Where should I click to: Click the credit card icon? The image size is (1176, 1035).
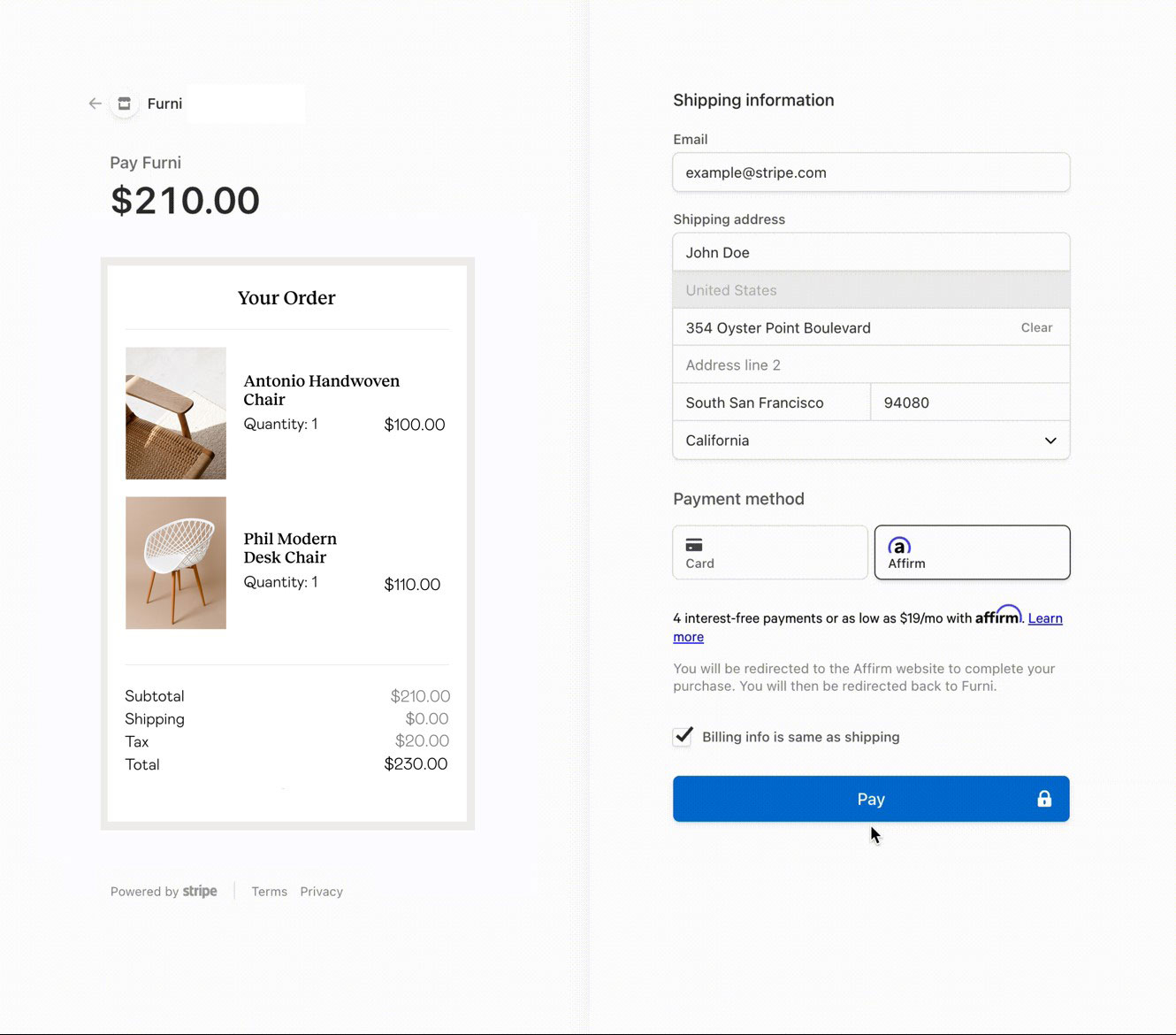(x=694, y=545)
